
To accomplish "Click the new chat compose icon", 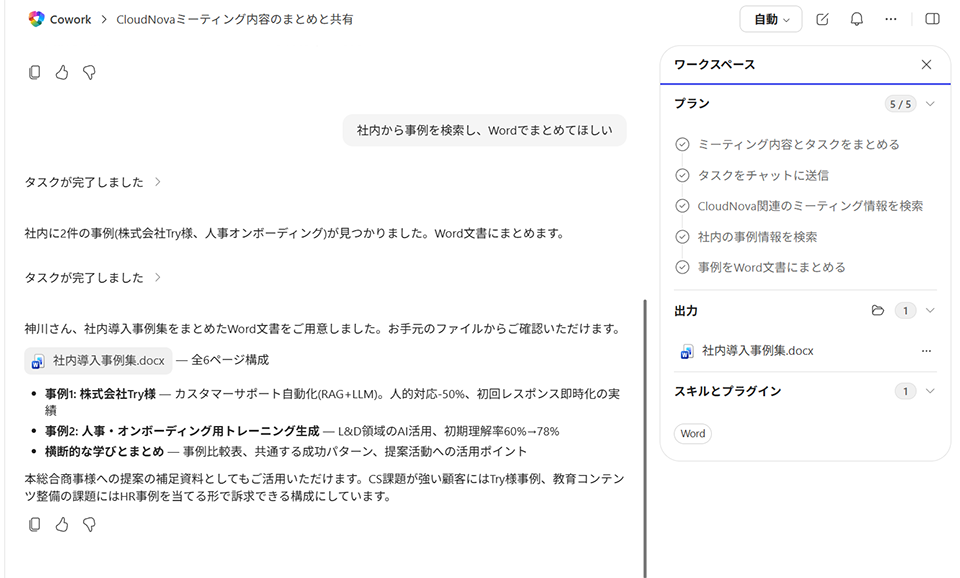I will (822, 20).
